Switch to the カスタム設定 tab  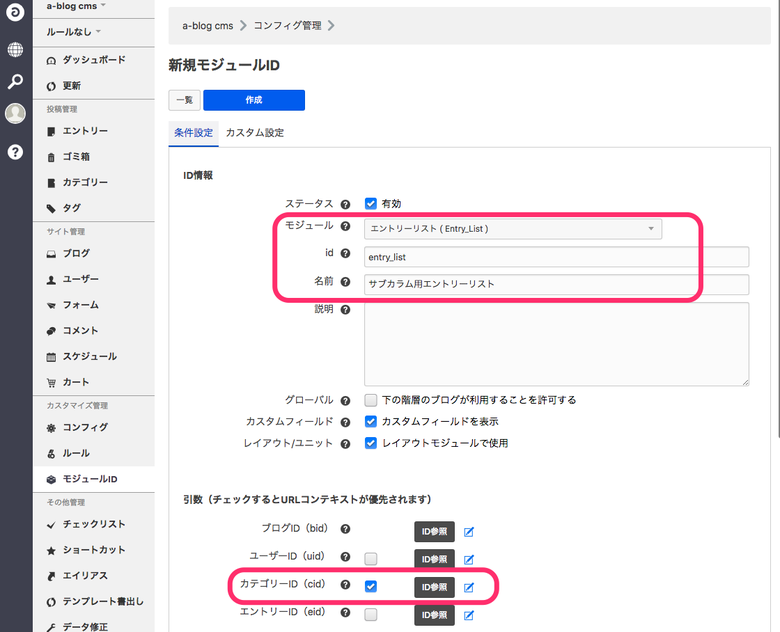[254, 133]
